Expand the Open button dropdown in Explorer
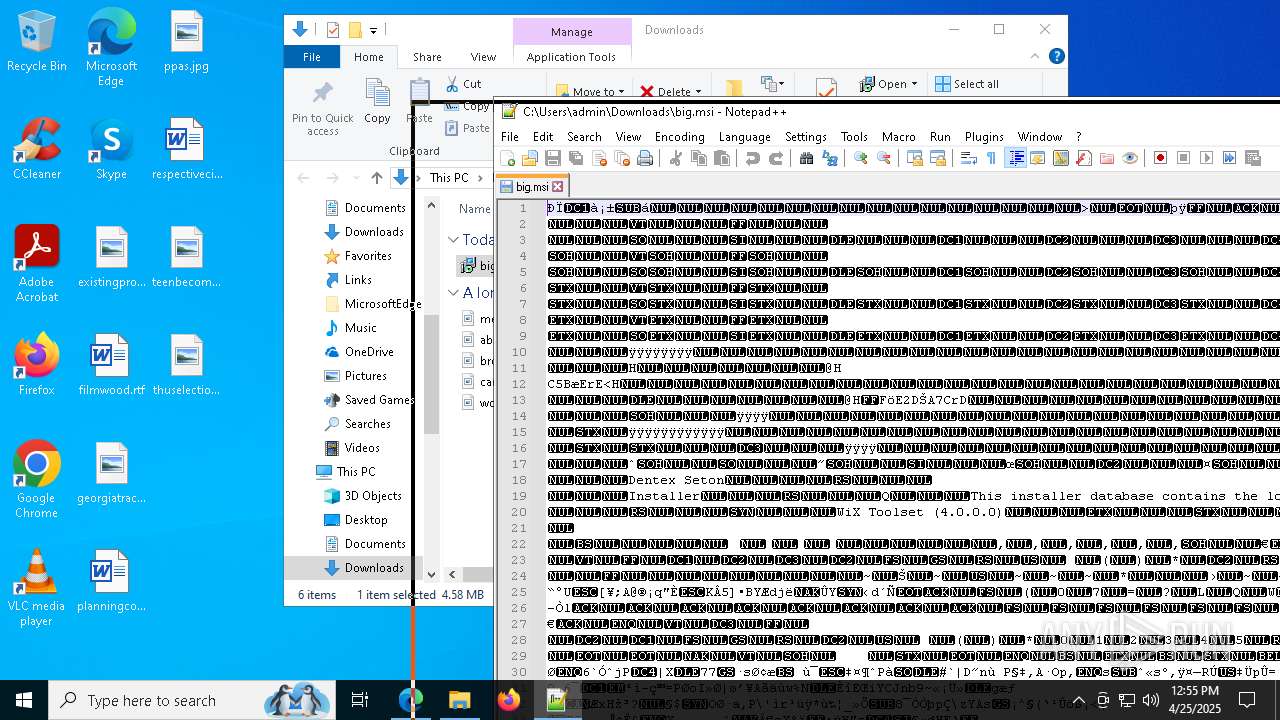The image size is (1280, 720). pyautogui.click(x=915, y=84)
